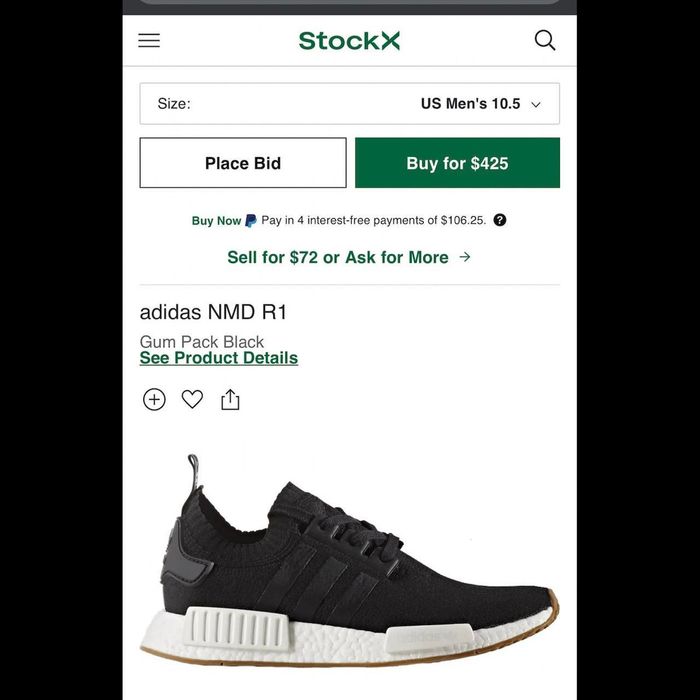Click the See Product Details link
This screenshot has height=700, width=700.
[x=219, y=358]
